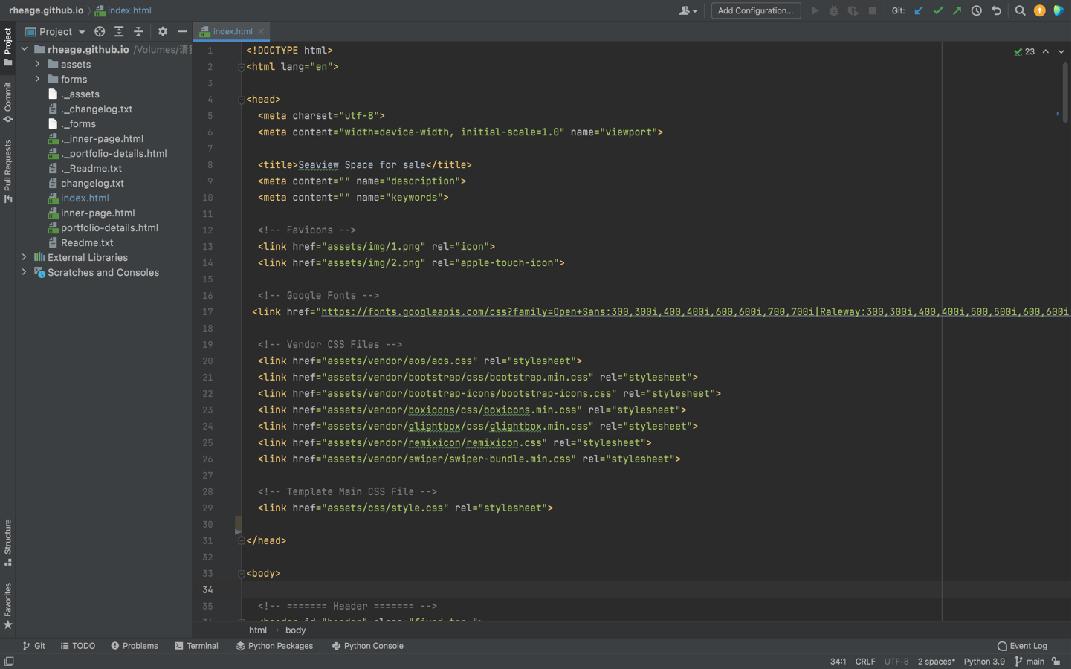Toggle the Favorites sidebar tab
This screenshot has width=1071, height=669.
click(x=8, y=607)
